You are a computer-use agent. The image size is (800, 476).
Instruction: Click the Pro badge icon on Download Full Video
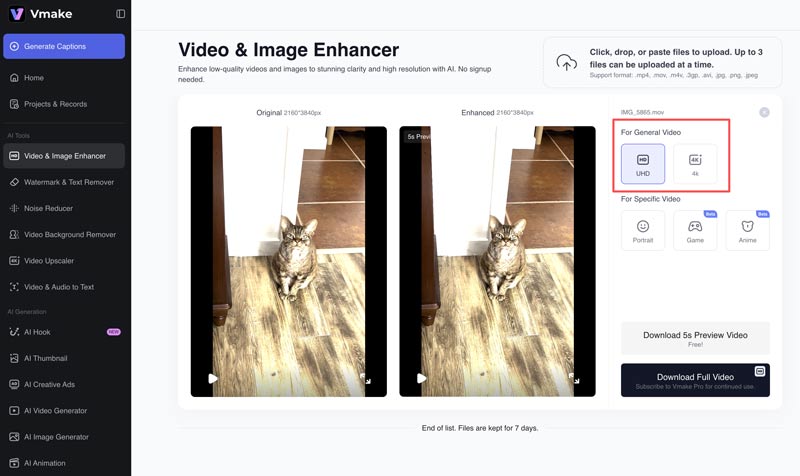pos(760,371)
